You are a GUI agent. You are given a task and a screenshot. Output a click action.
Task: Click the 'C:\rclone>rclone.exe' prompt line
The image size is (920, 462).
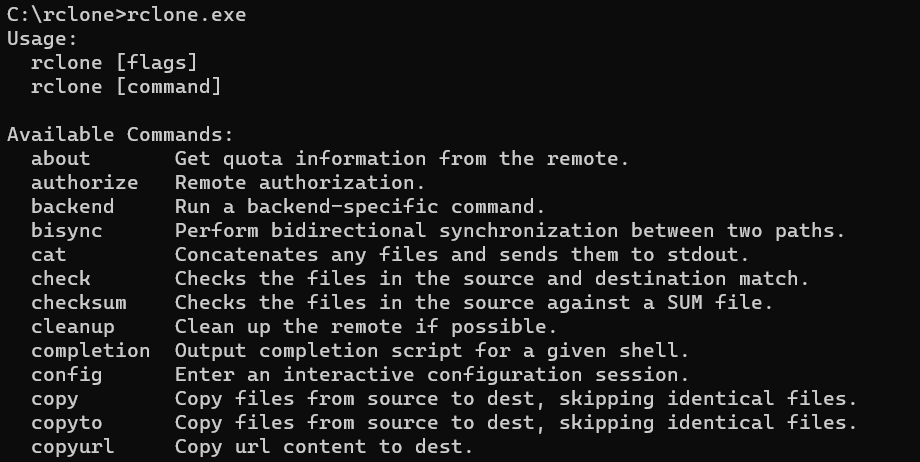126,15
